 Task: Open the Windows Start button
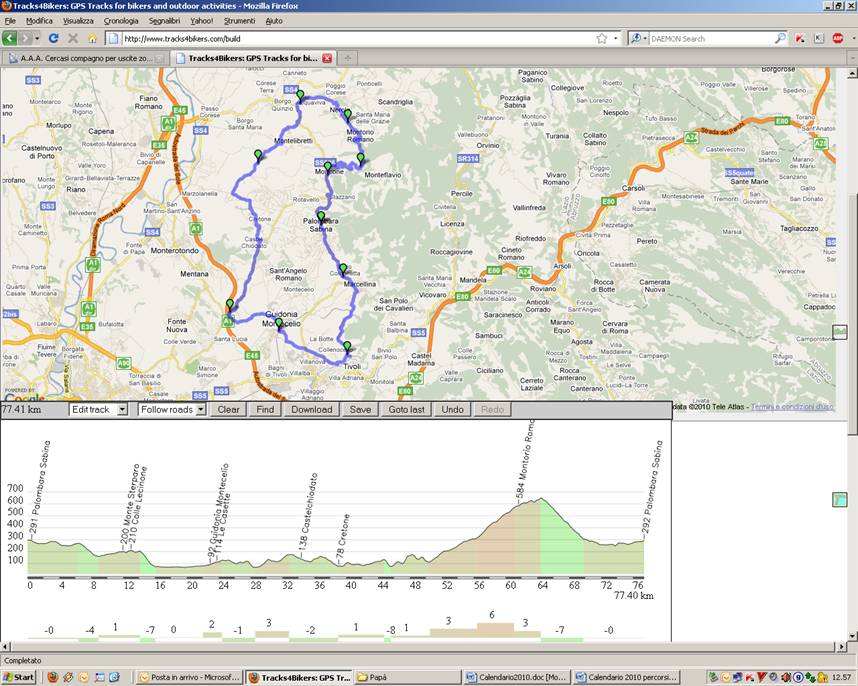coord(18,677)
